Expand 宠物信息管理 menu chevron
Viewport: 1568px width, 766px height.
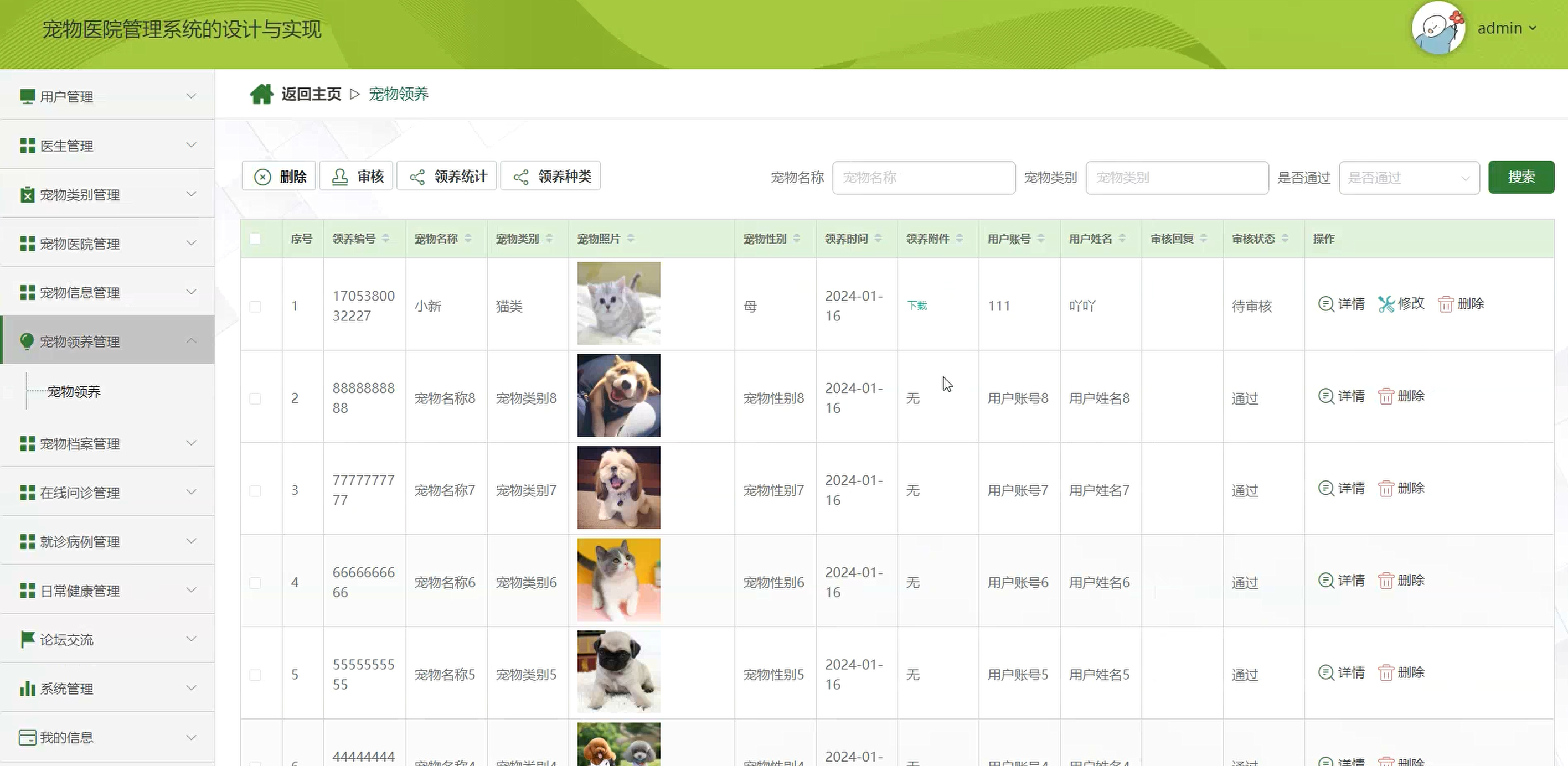pos(191,292)
